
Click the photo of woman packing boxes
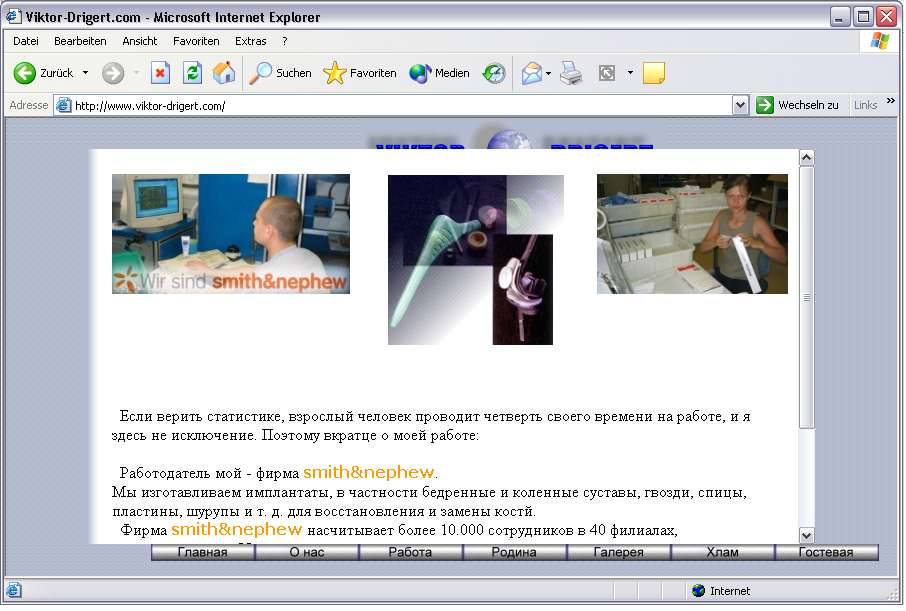tap(692, 234)
